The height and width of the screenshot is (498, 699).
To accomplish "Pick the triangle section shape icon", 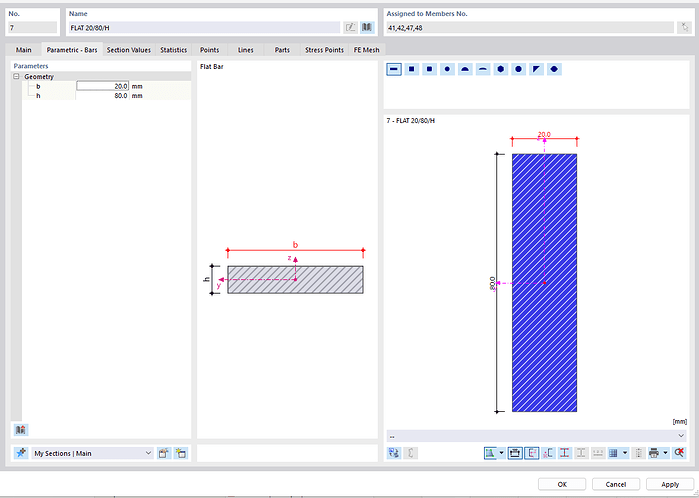I will point(536,69).
